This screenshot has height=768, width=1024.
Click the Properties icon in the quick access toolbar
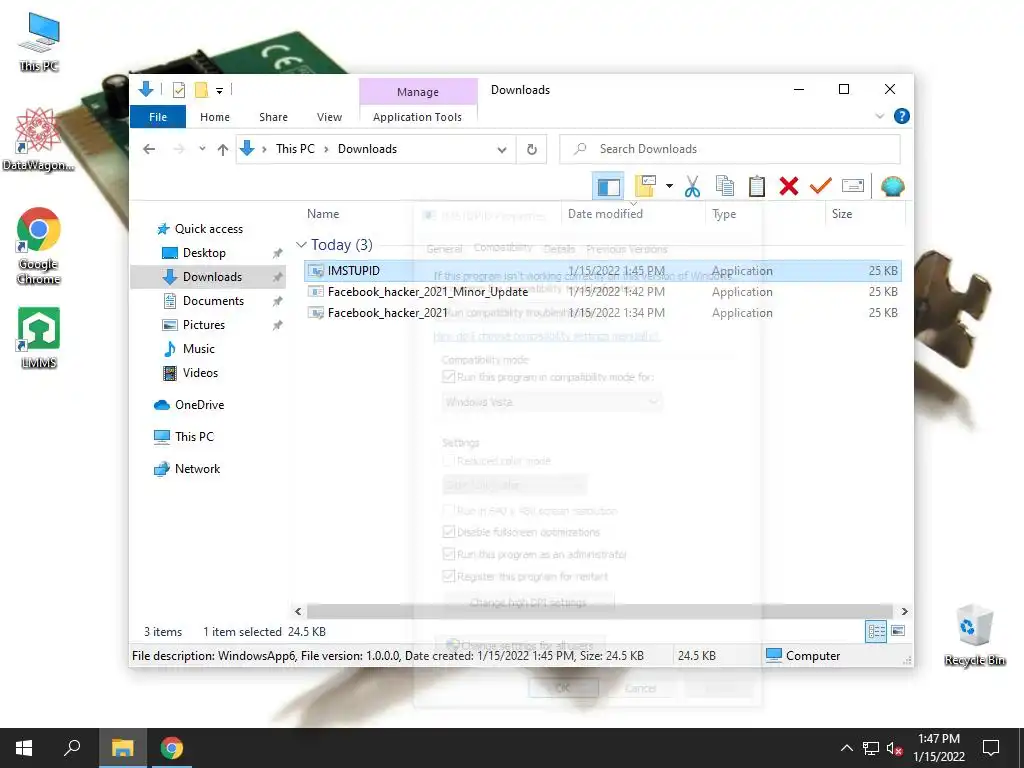coord(178,90)
